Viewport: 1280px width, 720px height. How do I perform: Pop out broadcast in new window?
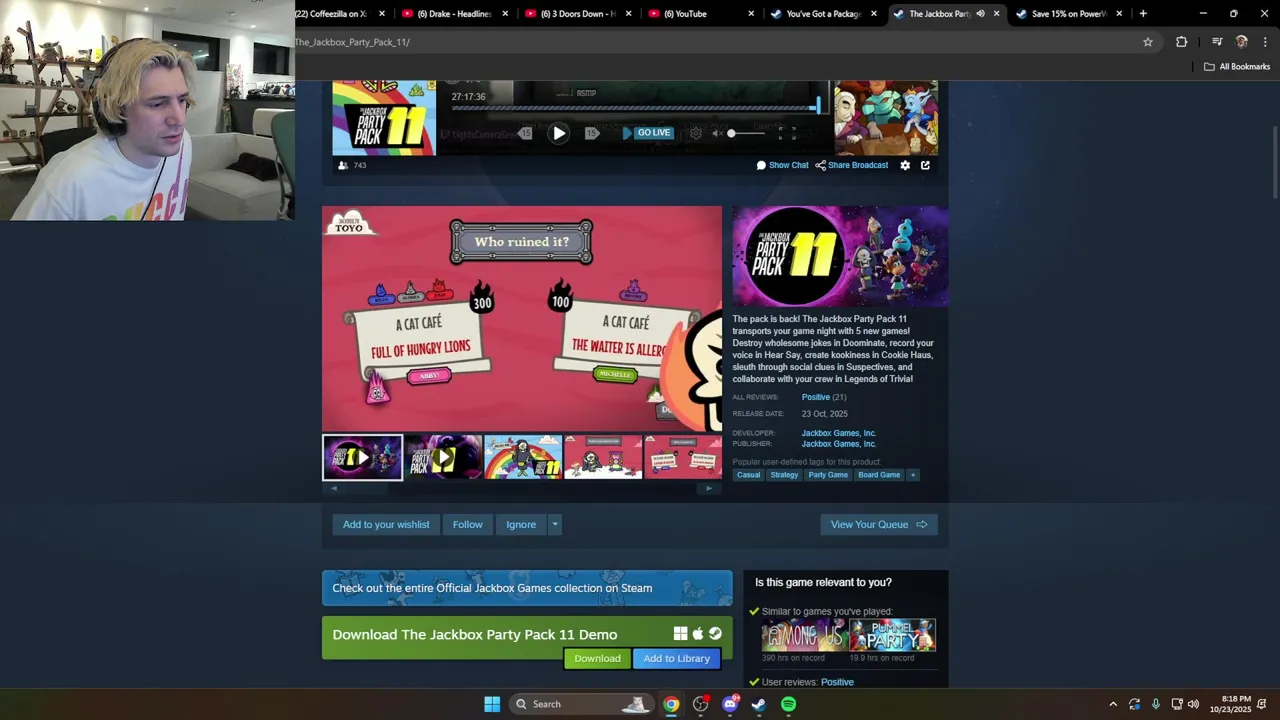point(925,165)
